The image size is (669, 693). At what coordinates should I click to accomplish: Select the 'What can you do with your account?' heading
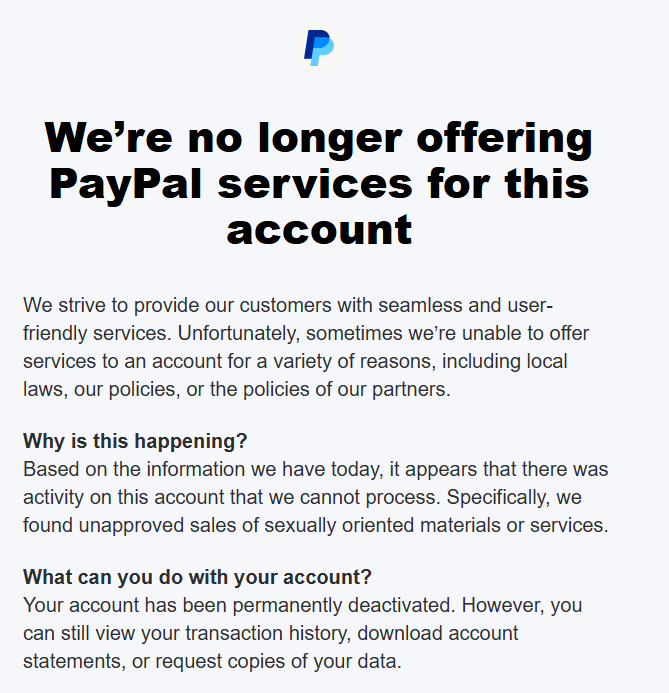pos(198,577)
